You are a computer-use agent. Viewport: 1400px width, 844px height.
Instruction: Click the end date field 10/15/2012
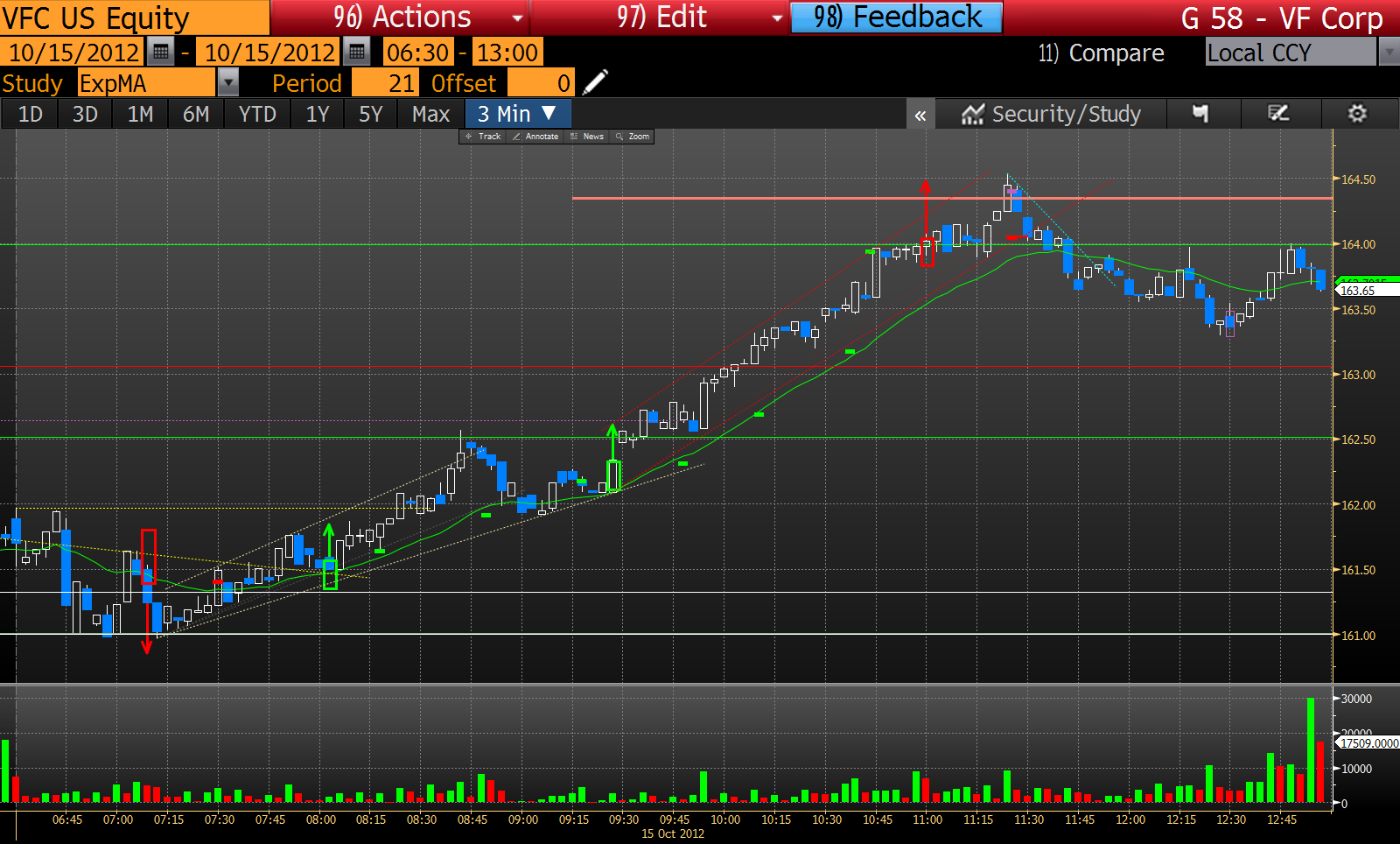269,53
